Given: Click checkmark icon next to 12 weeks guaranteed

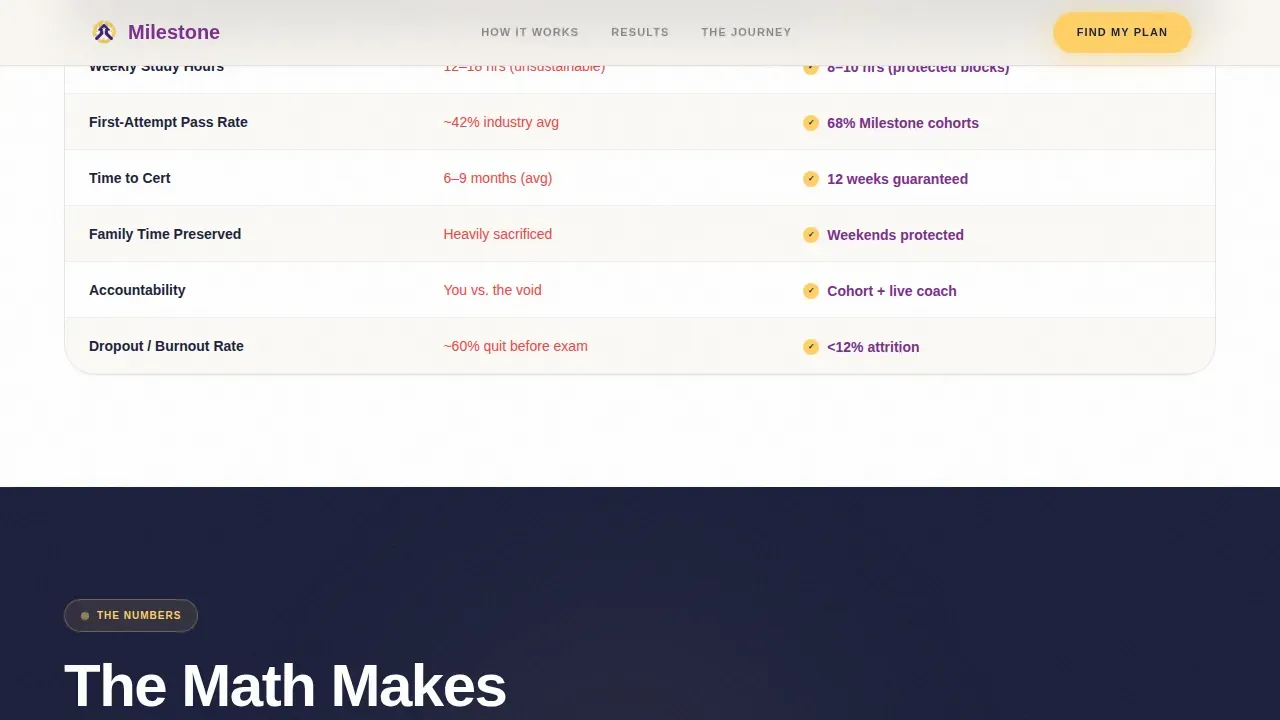Looking at the screenshot, I should pos(811,179).
